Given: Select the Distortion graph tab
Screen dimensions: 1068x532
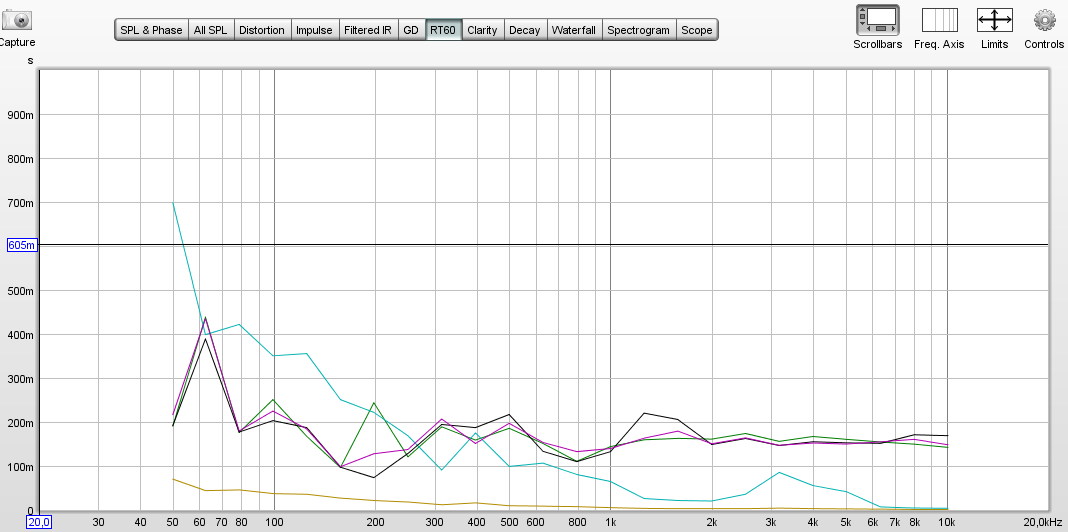Looking at the screenshot, I should (262, 30).
